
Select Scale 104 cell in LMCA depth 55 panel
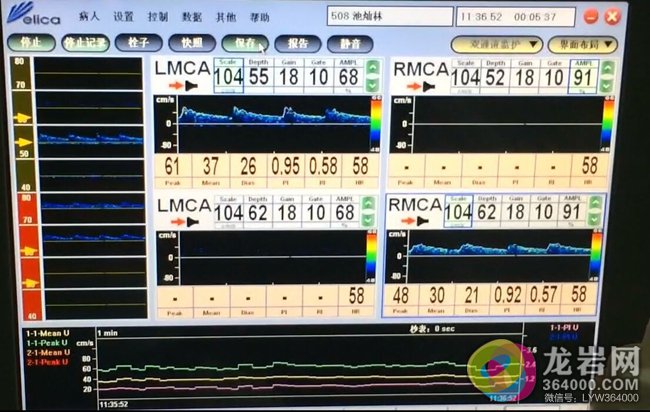click(x=228, y=76)
